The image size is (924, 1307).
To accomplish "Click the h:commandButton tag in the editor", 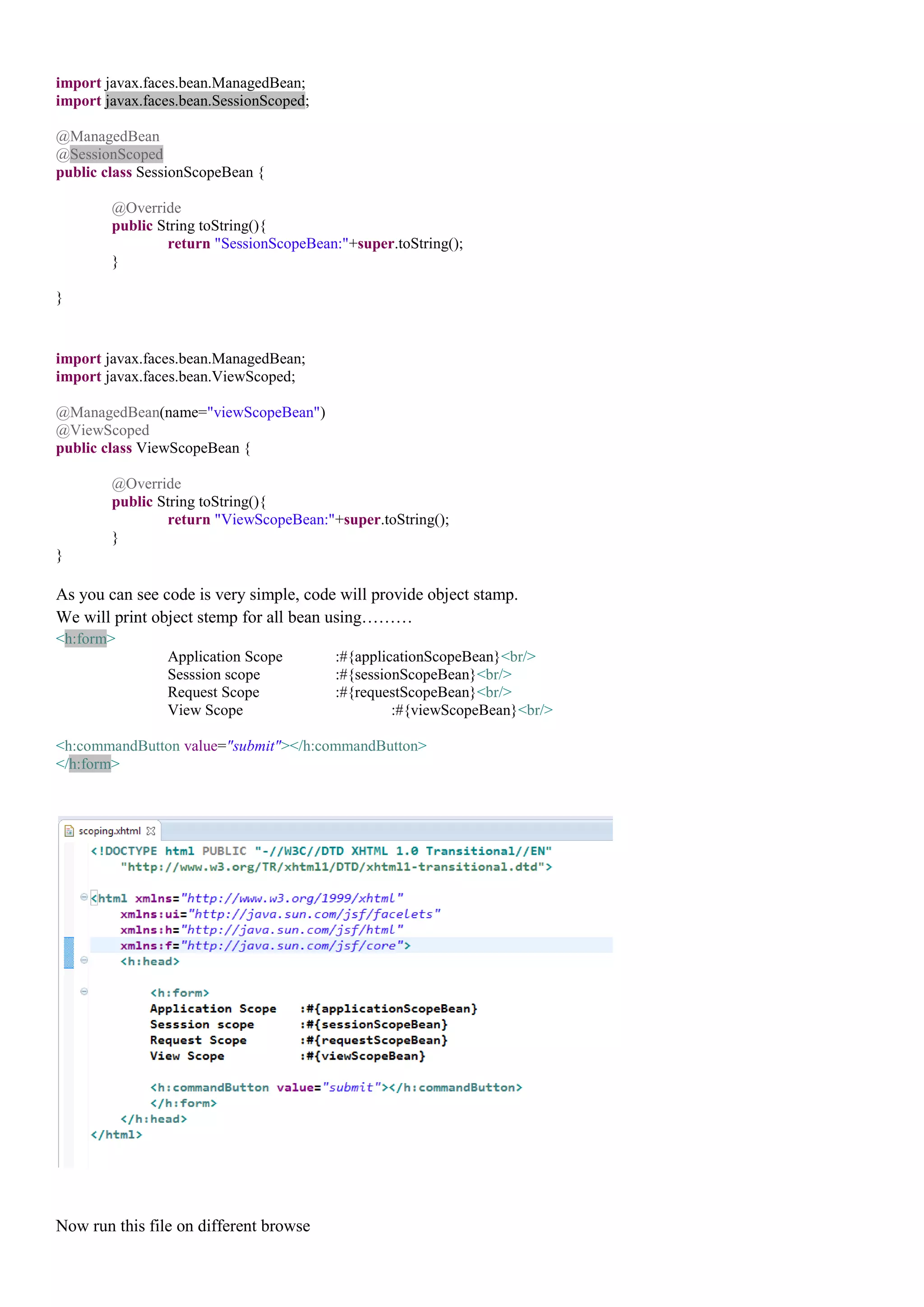I will tap(209, 1087).
